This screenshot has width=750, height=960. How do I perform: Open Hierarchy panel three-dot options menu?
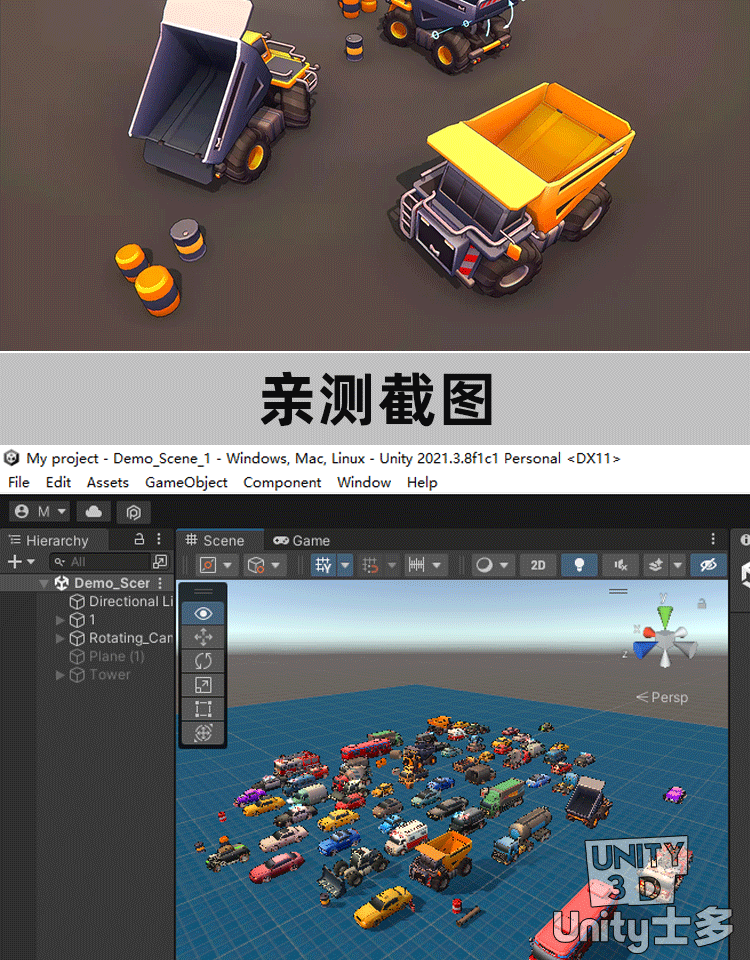(x=159, y=539)
